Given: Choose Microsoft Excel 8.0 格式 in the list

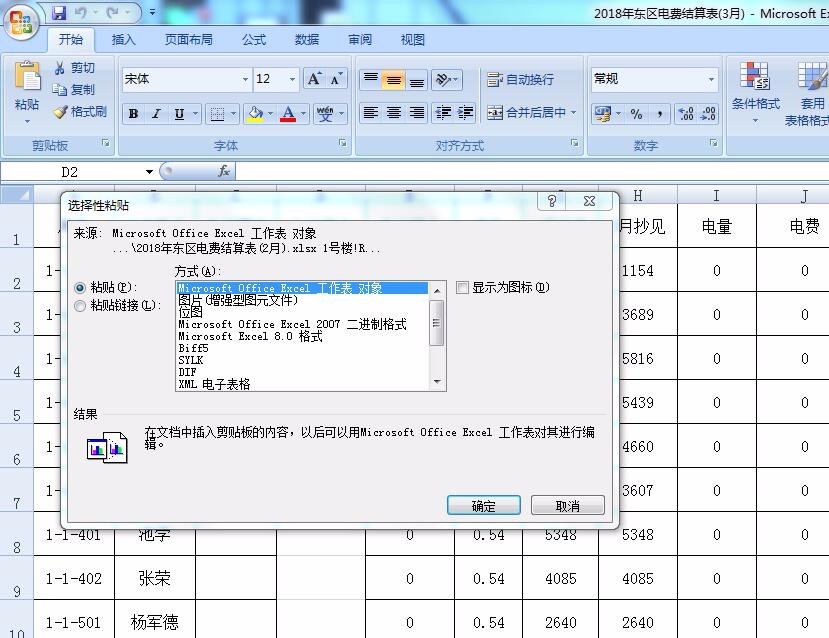Looking at the screenshot, I should tap(250, 336).
